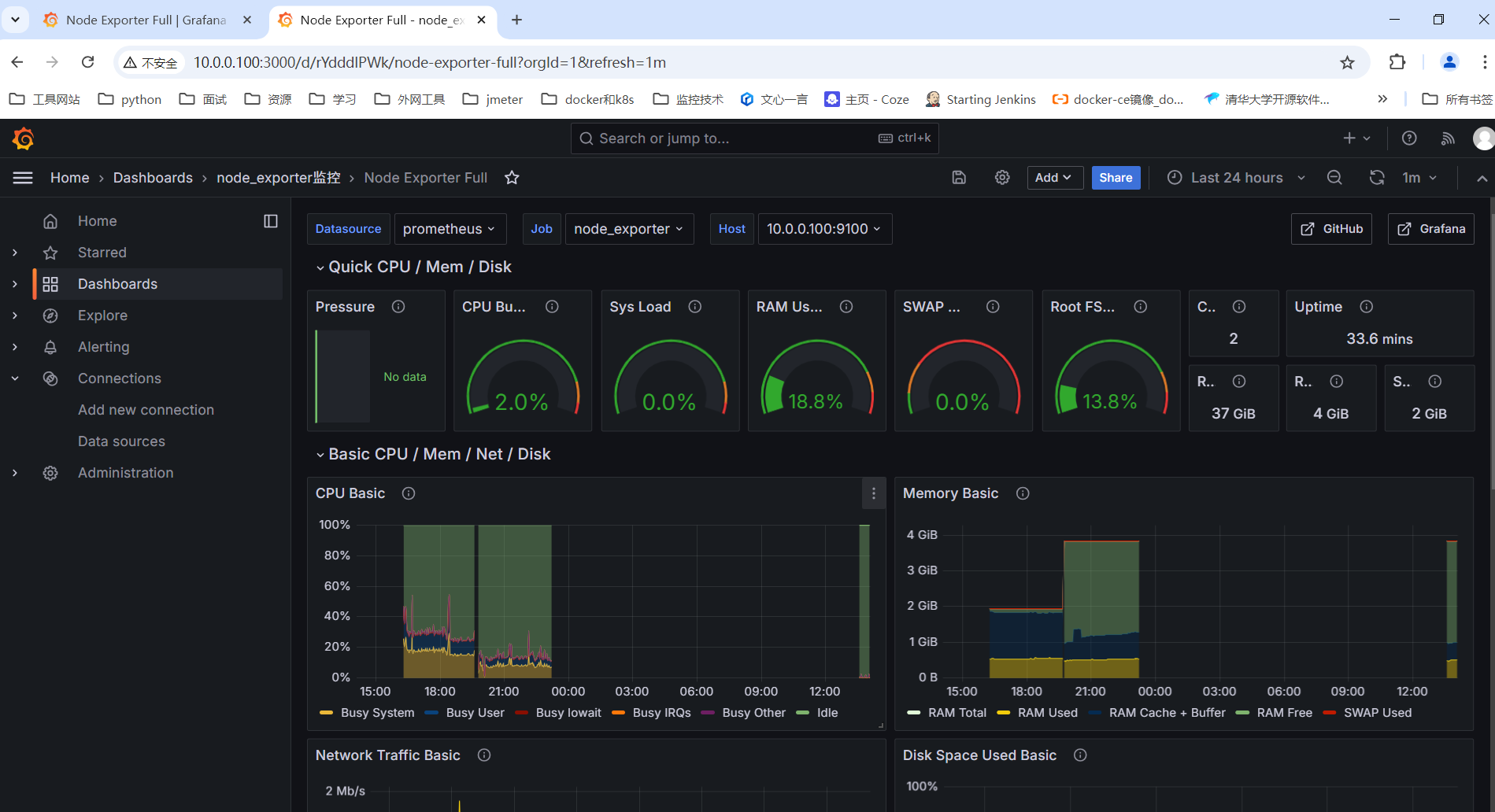Screen dimensions: 1495x812
Task: Open the prometheus datasource dropdown
Action: [x=450, y=229]
